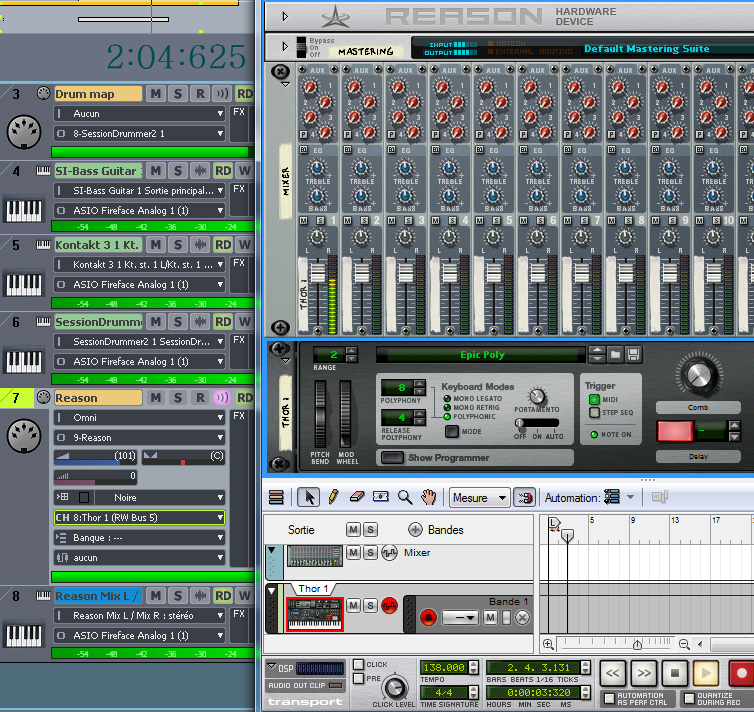Click volume slider on Reason track 7
754x712 pixels.
coord(95,456)
